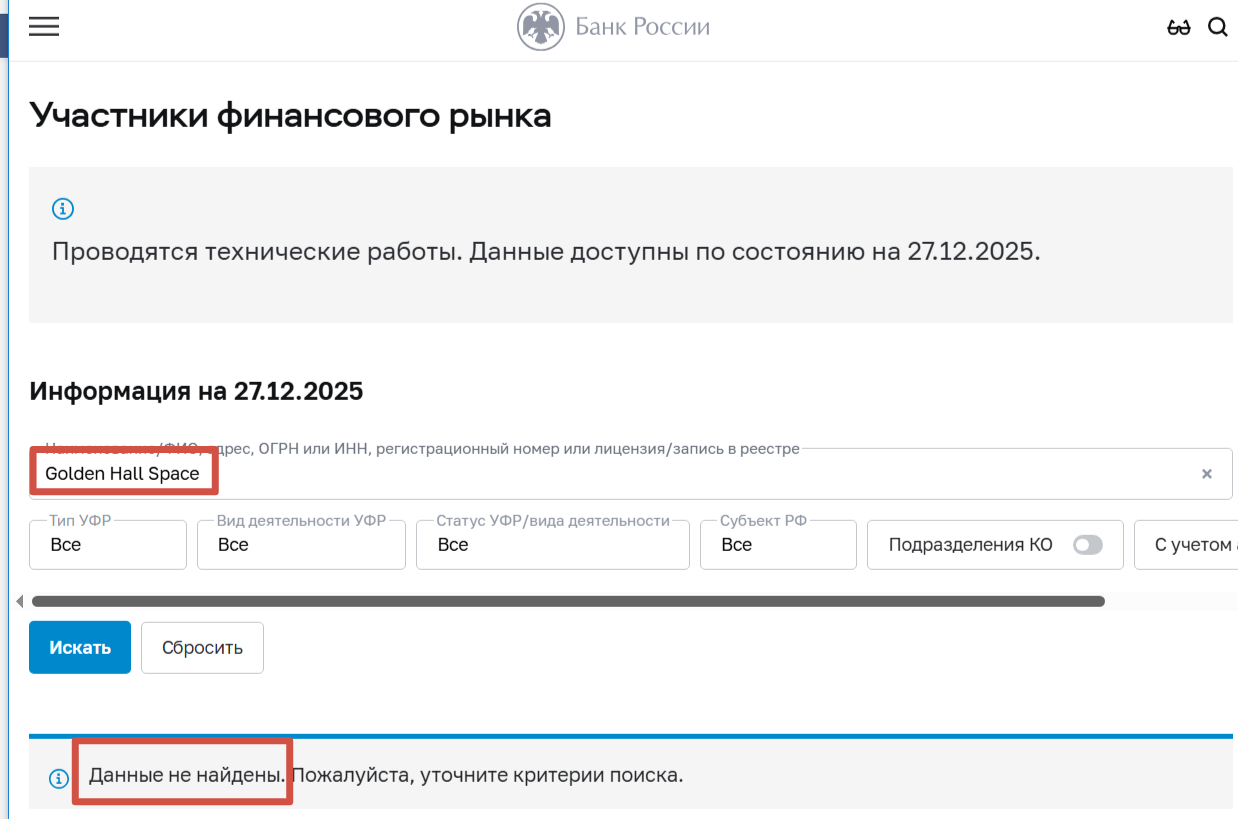
Task: Click the left arrow of the horizontal scrollbar
Action: point(19,601)
